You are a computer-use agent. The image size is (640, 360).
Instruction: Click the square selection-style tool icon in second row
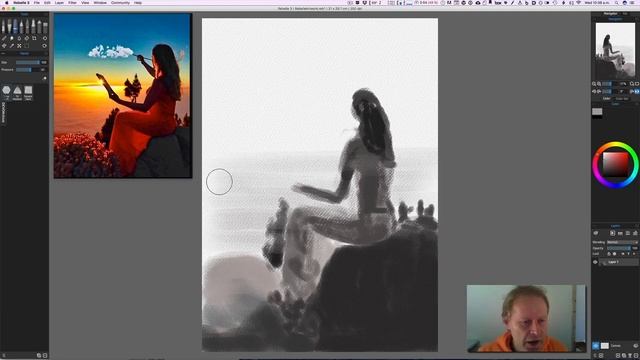[34, 38]
